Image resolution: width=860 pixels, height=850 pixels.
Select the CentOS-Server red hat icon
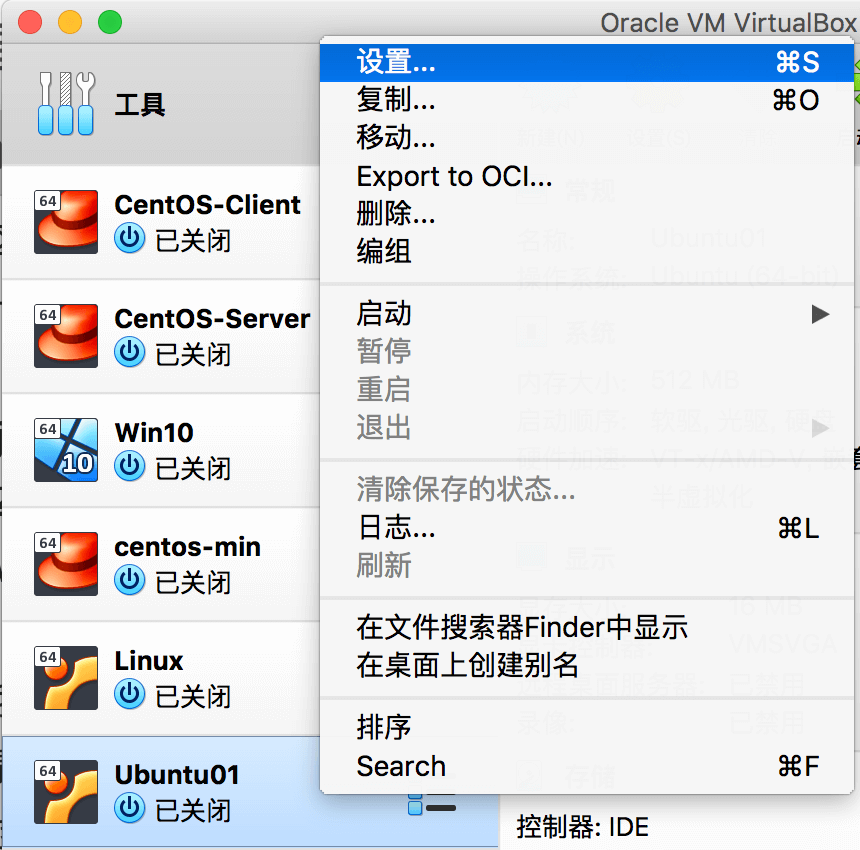pos(66,336)
